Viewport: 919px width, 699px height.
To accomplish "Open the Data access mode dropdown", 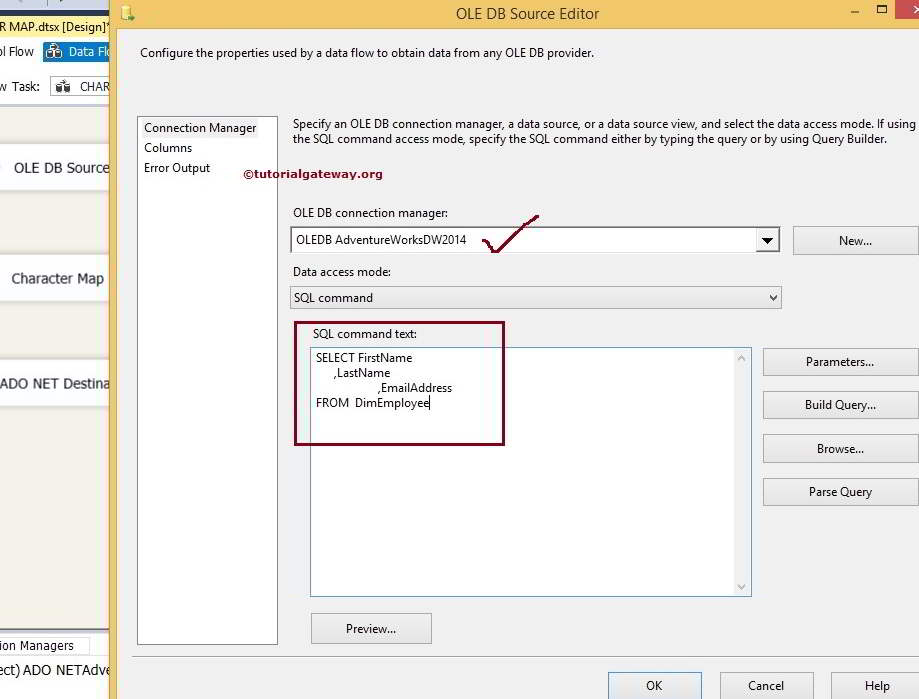I will [x=772, y=297].
